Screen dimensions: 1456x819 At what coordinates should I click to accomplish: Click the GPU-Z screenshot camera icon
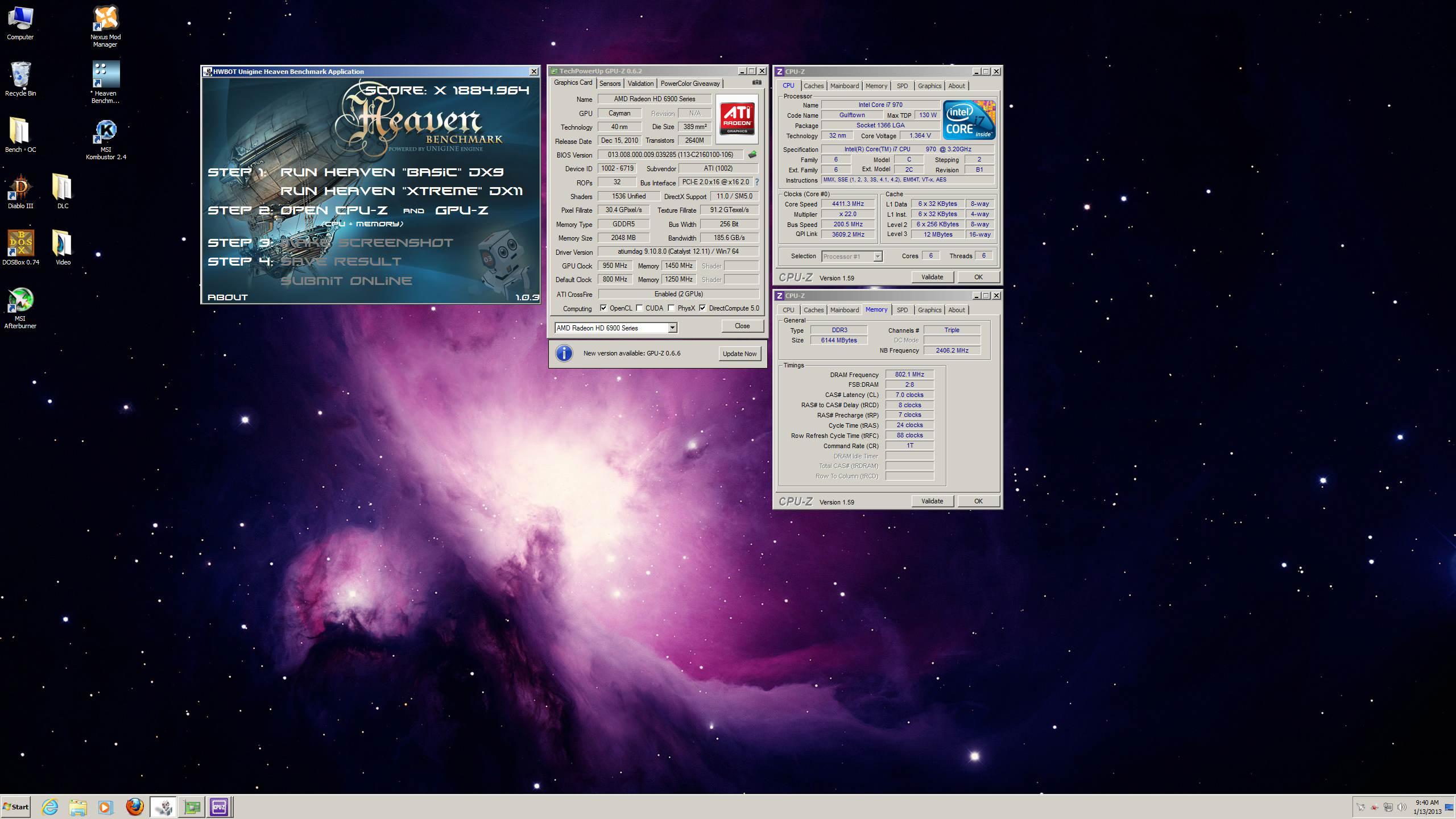757,82
